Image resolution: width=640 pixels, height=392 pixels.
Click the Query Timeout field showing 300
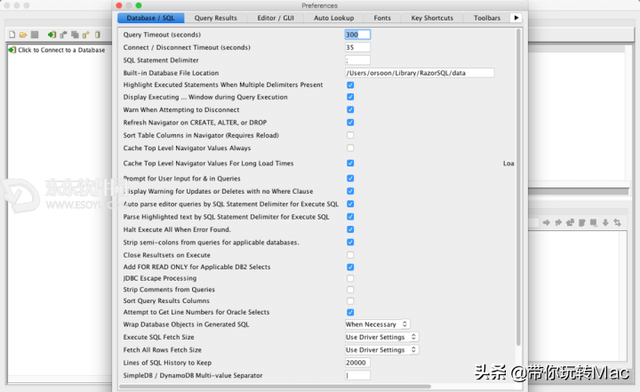coord(358,35)
